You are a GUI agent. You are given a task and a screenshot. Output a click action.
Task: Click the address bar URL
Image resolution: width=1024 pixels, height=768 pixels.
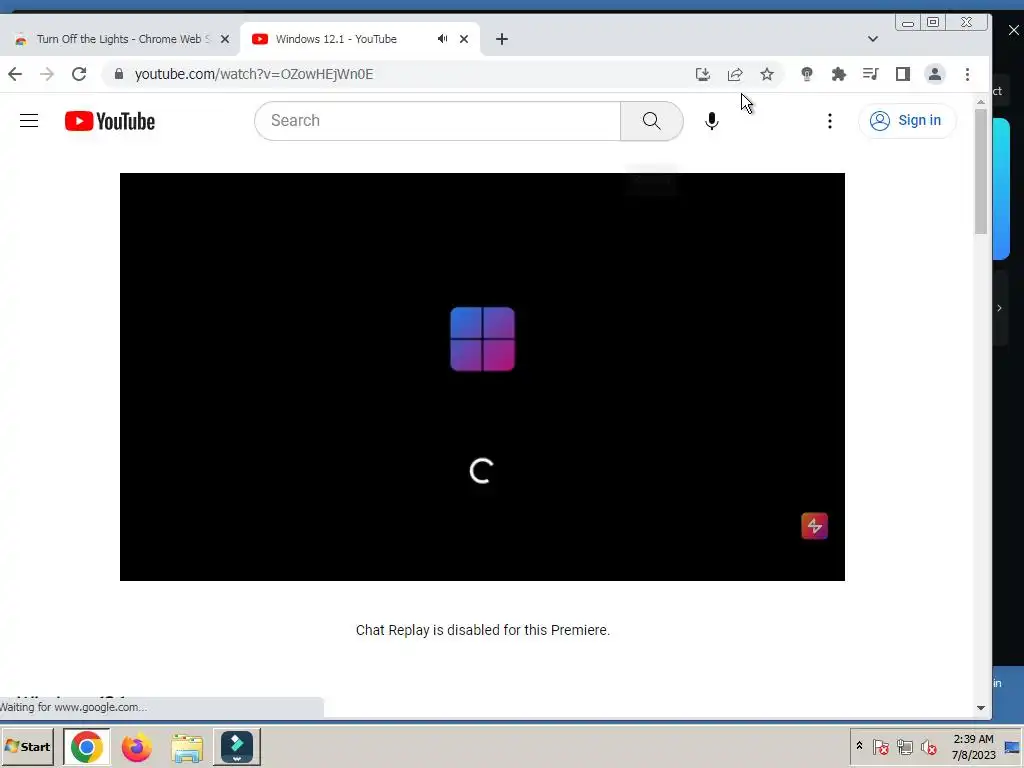point(254,74)
